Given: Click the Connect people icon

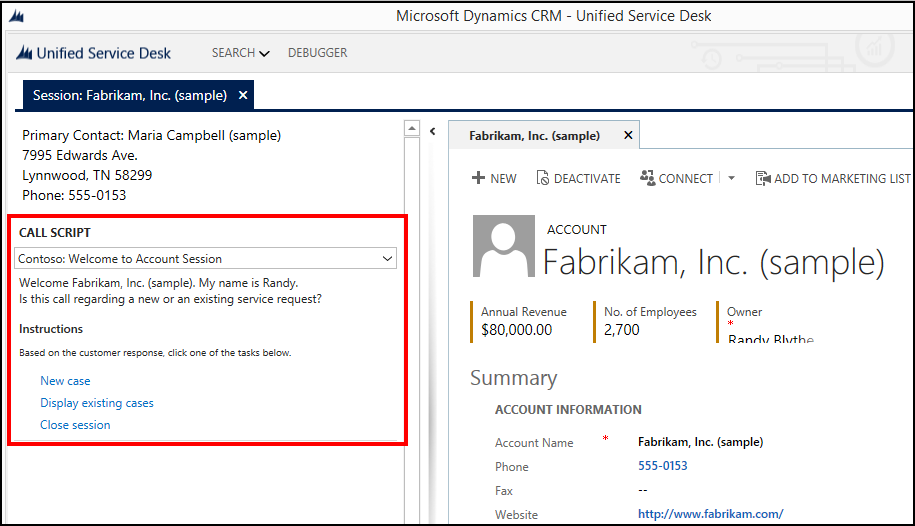Looking at the screenshot, I should 647,179.
